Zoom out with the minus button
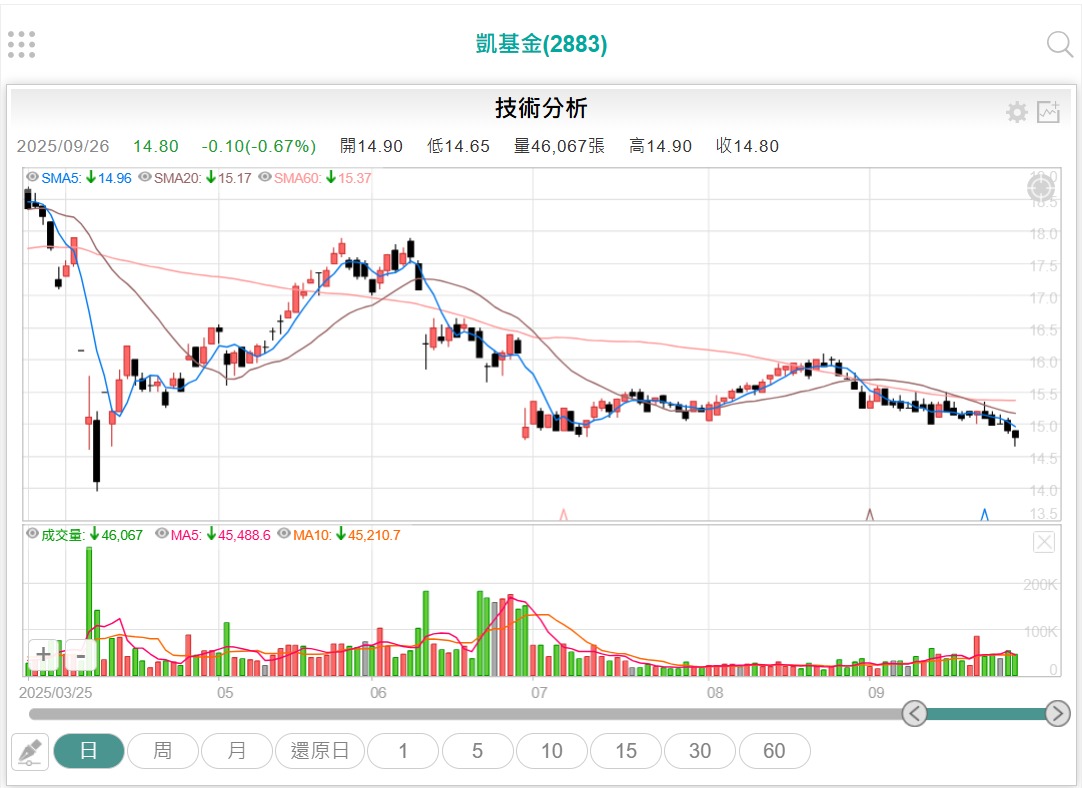 pyautogui.click(x=80, y=656)
